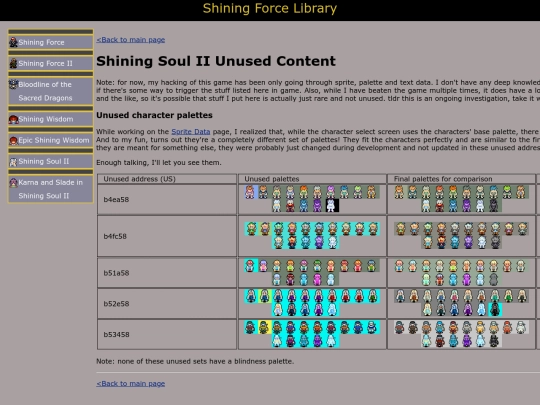The height and width of the screenshot is (405, 540).
Task: Click the b4fc58 final palettes sprite image
Action: [x=461, y=236]
